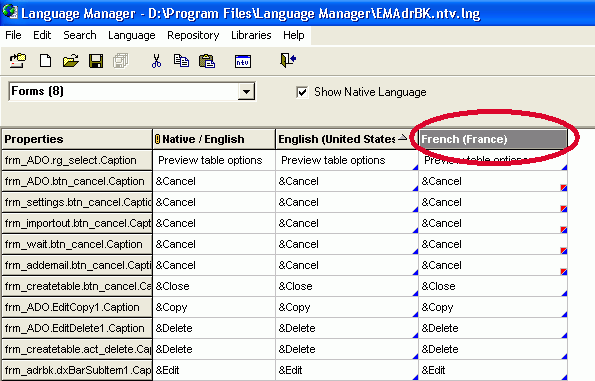
Task: Click English (United States) &Edit cell
Action: (347, 370)
